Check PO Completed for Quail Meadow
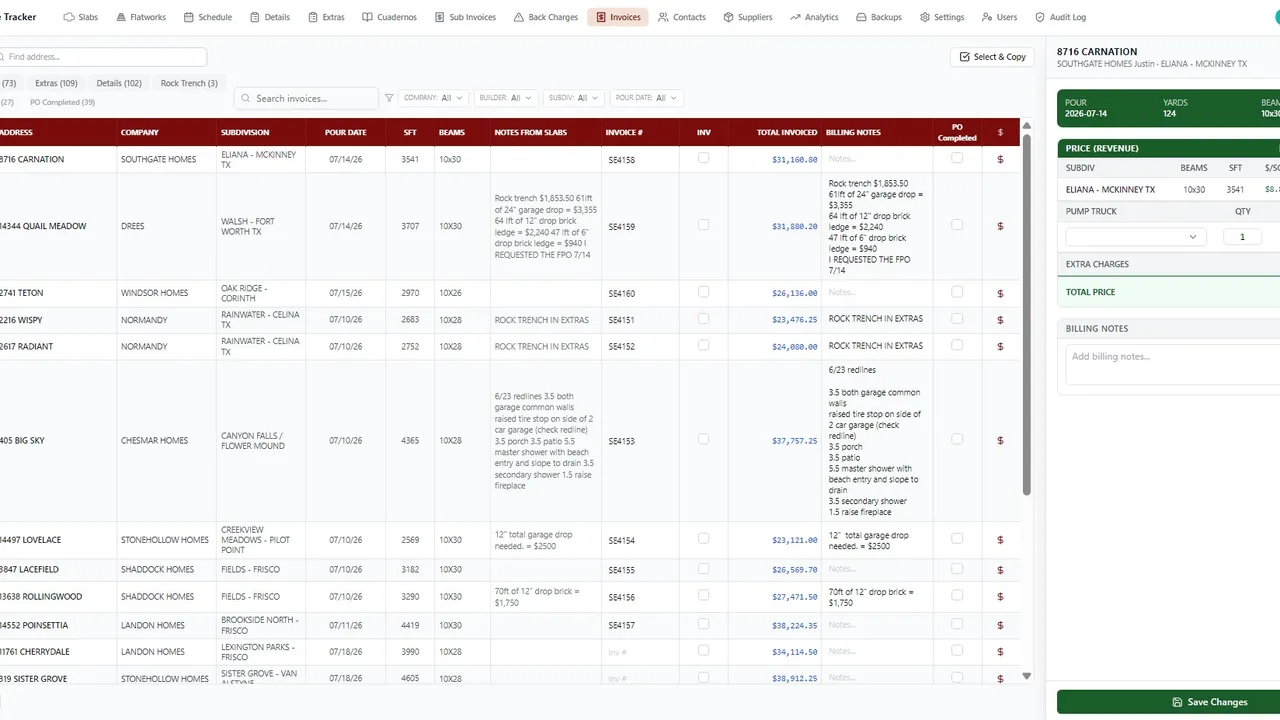The height and width of the screenshot is (720, 1280). 957,225
